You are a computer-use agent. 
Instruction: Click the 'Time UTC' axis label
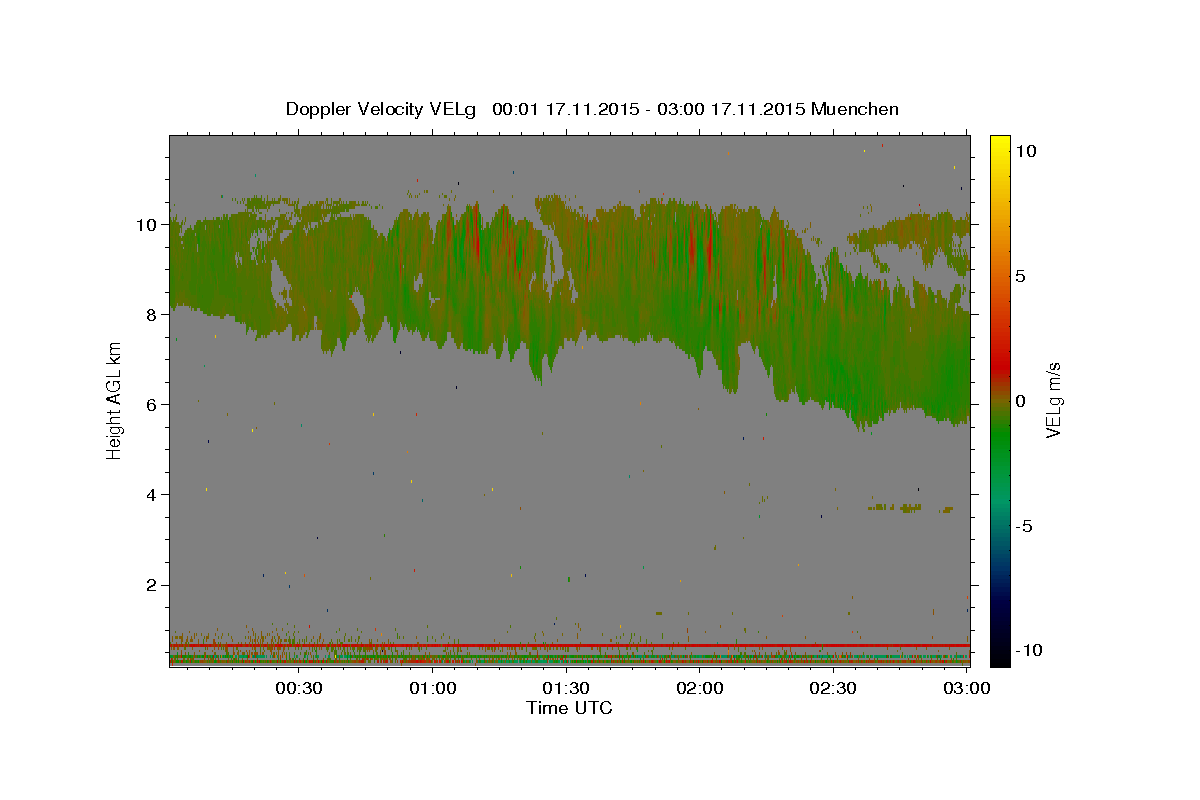click(569, 708)
